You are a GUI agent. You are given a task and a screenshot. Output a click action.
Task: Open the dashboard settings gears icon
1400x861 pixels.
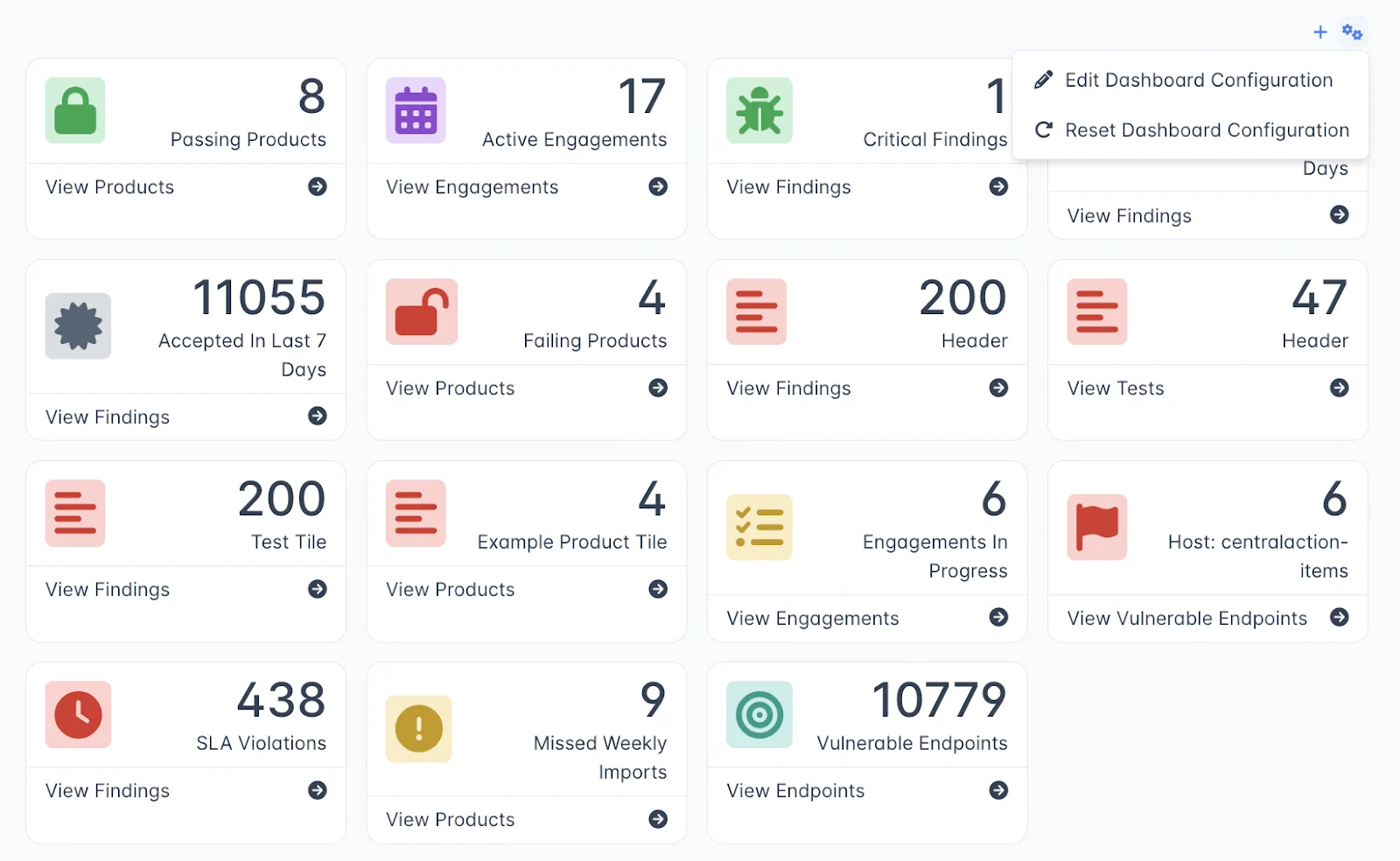[x=1352, y=32]
